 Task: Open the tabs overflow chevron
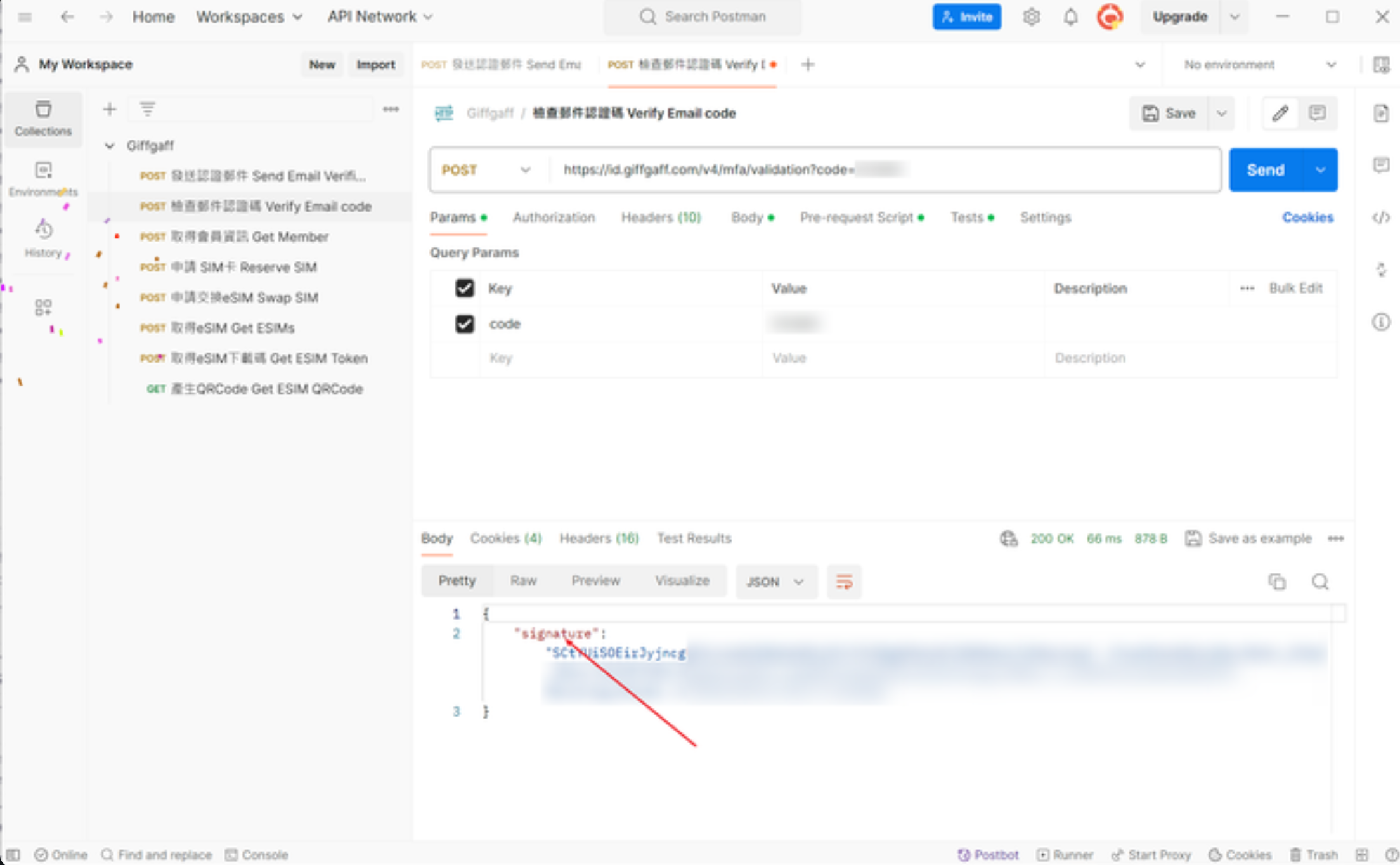(x=1139, y=65)
